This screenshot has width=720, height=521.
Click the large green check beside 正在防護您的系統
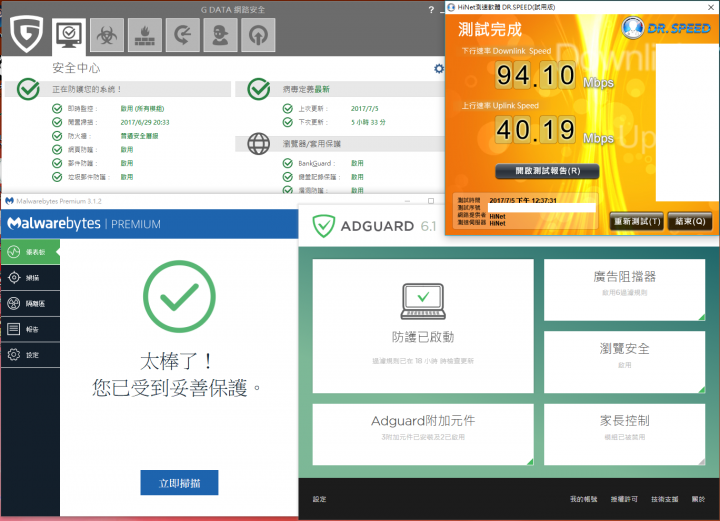pos(28,89)
